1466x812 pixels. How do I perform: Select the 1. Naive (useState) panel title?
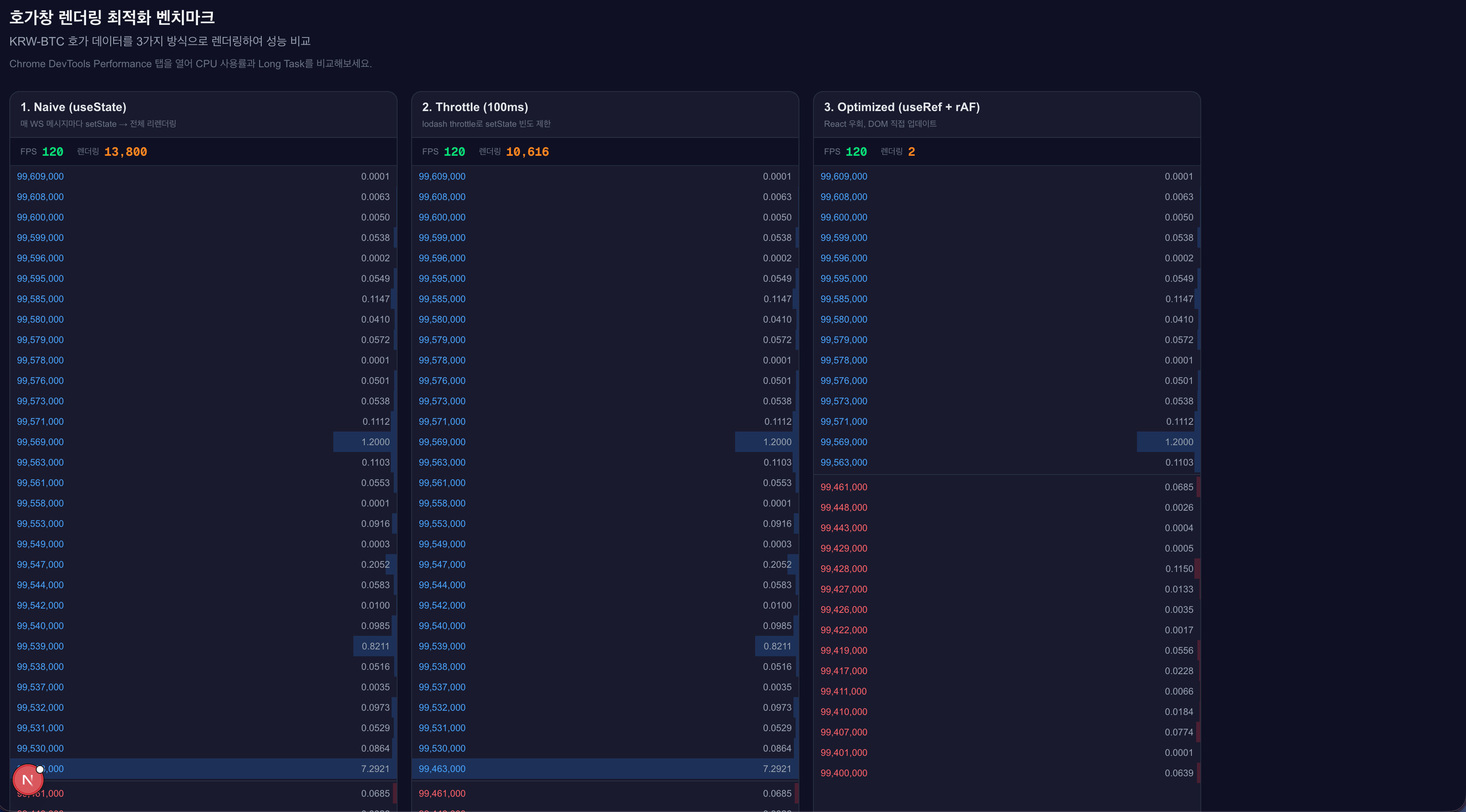73,107
